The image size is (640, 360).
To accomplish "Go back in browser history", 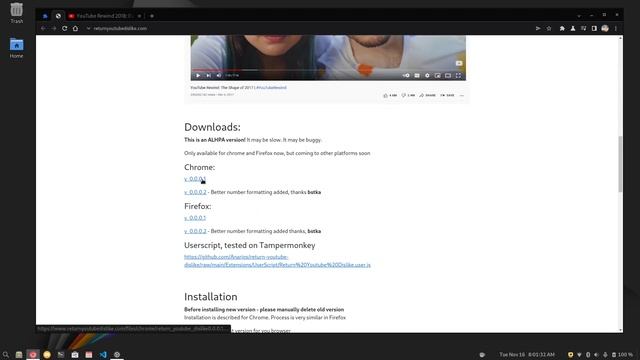I will [x=43, y=29].
